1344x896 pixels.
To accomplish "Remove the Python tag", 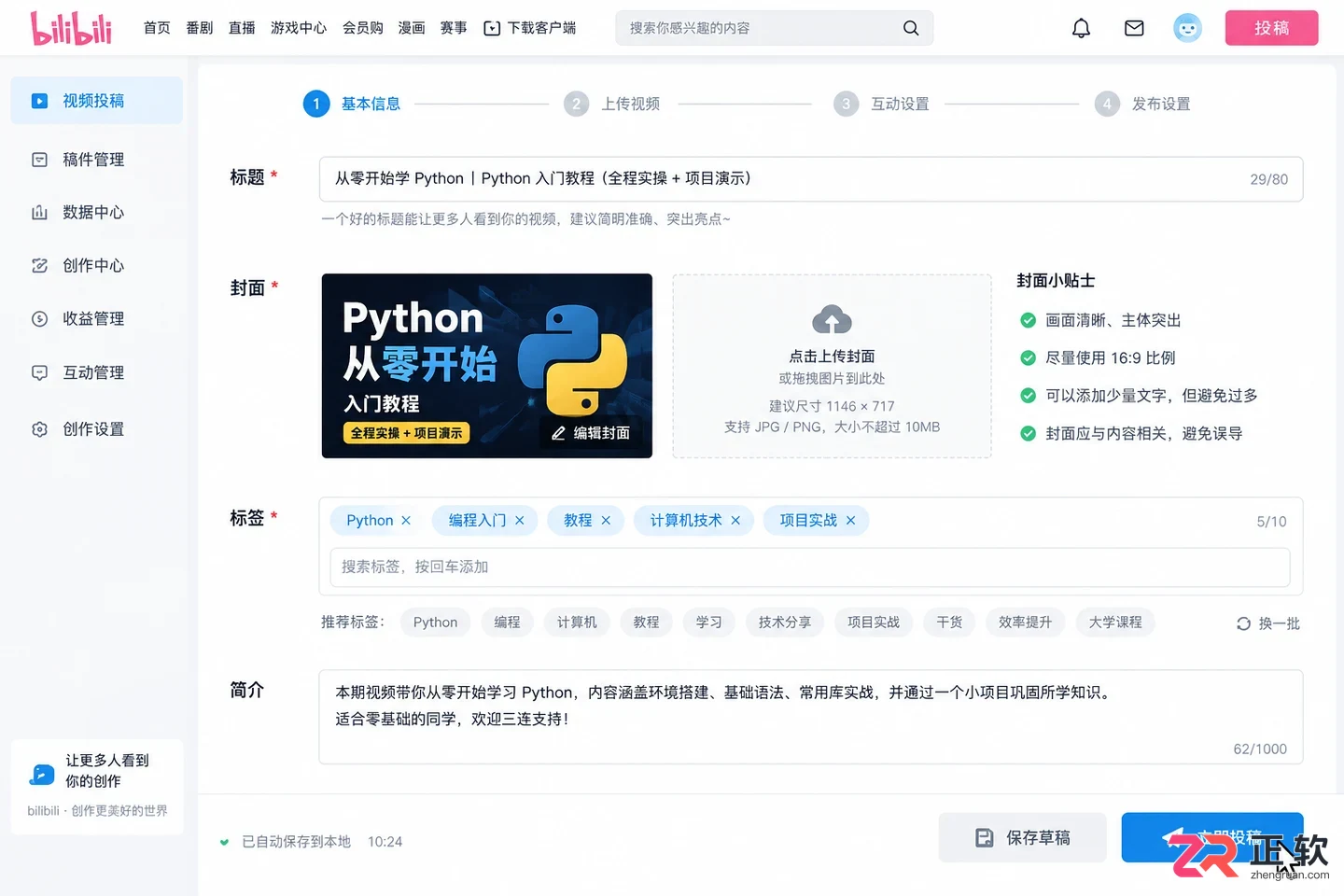I will pos(406,521).
